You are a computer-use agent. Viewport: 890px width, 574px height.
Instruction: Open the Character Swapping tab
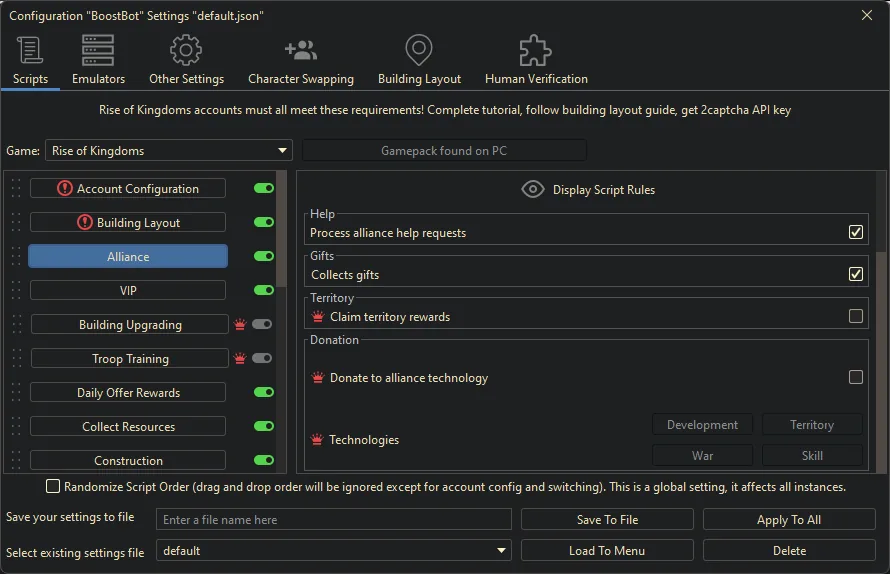[301, 60]
